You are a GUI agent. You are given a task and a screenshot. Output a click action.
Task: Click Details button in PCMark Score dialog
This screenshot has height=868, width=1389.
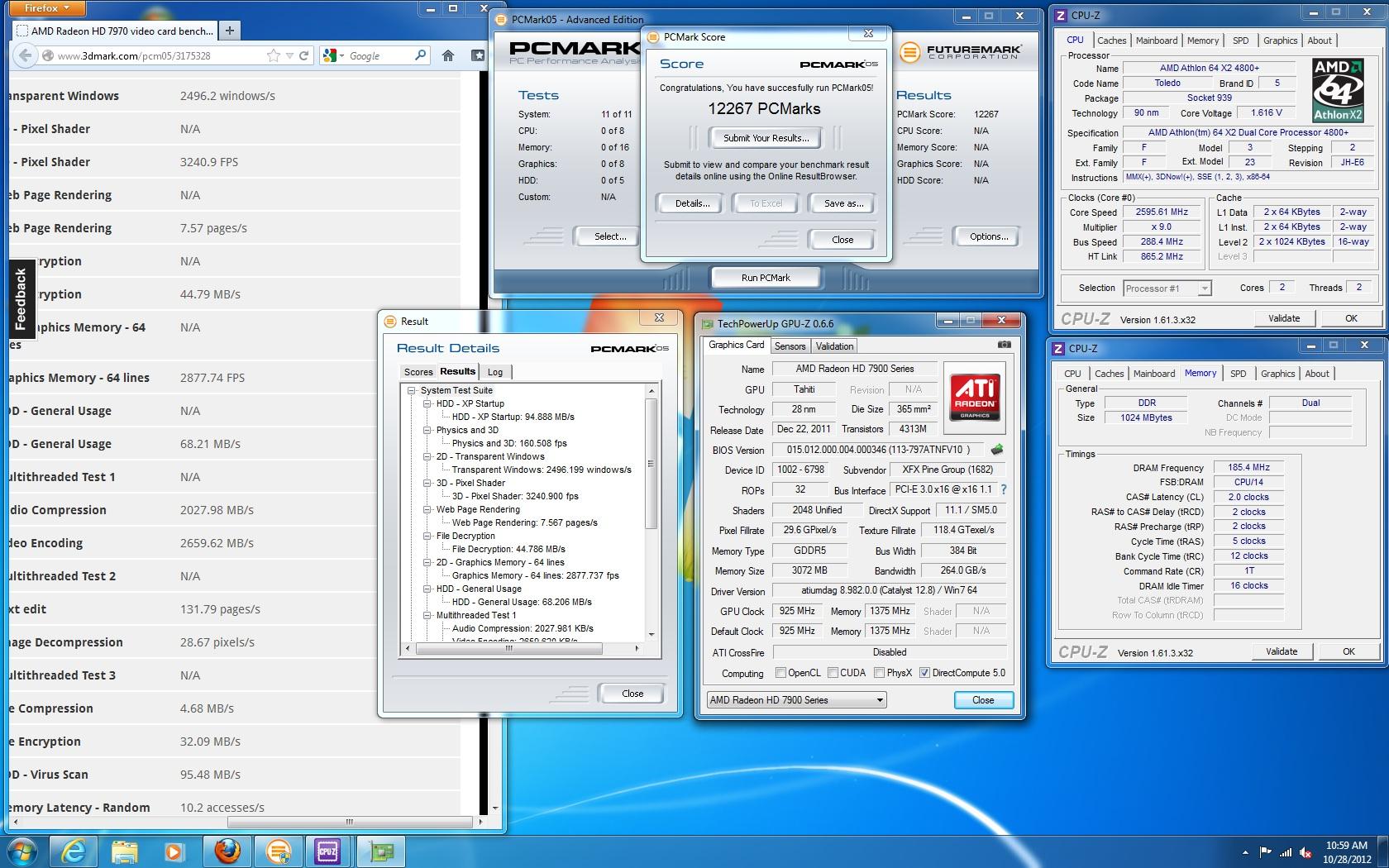coord(693,203)
